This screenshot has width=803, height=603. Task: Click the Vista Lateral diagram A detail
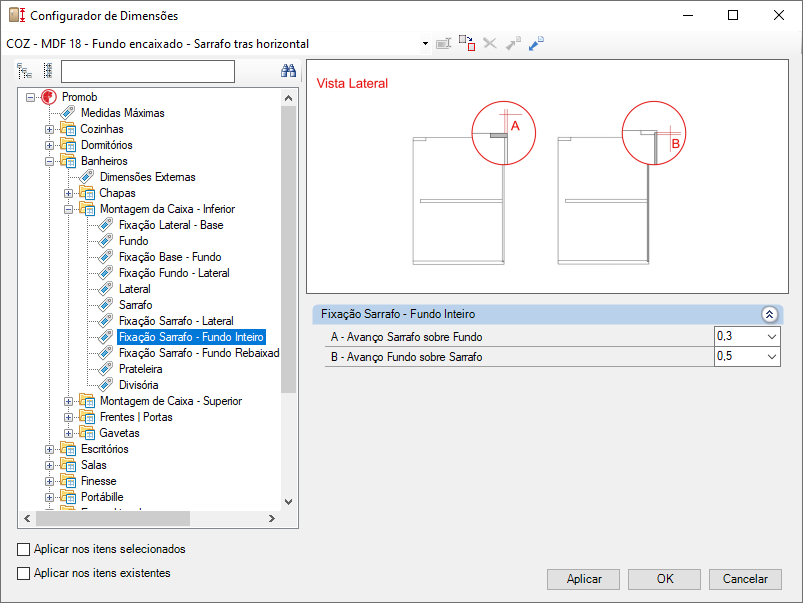point(503,133)
